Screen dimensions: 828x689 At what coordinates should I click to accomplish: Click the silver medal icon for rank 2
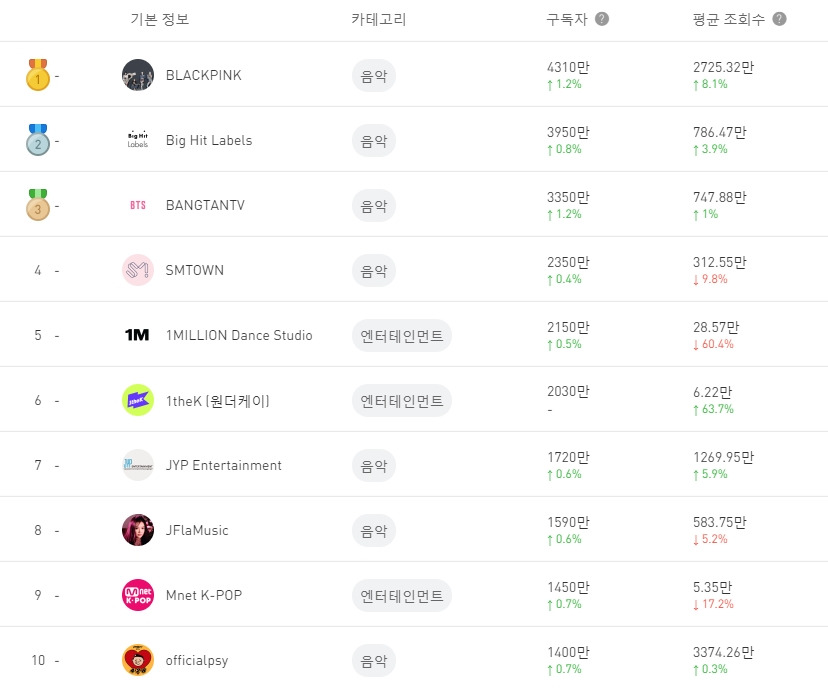37,140
